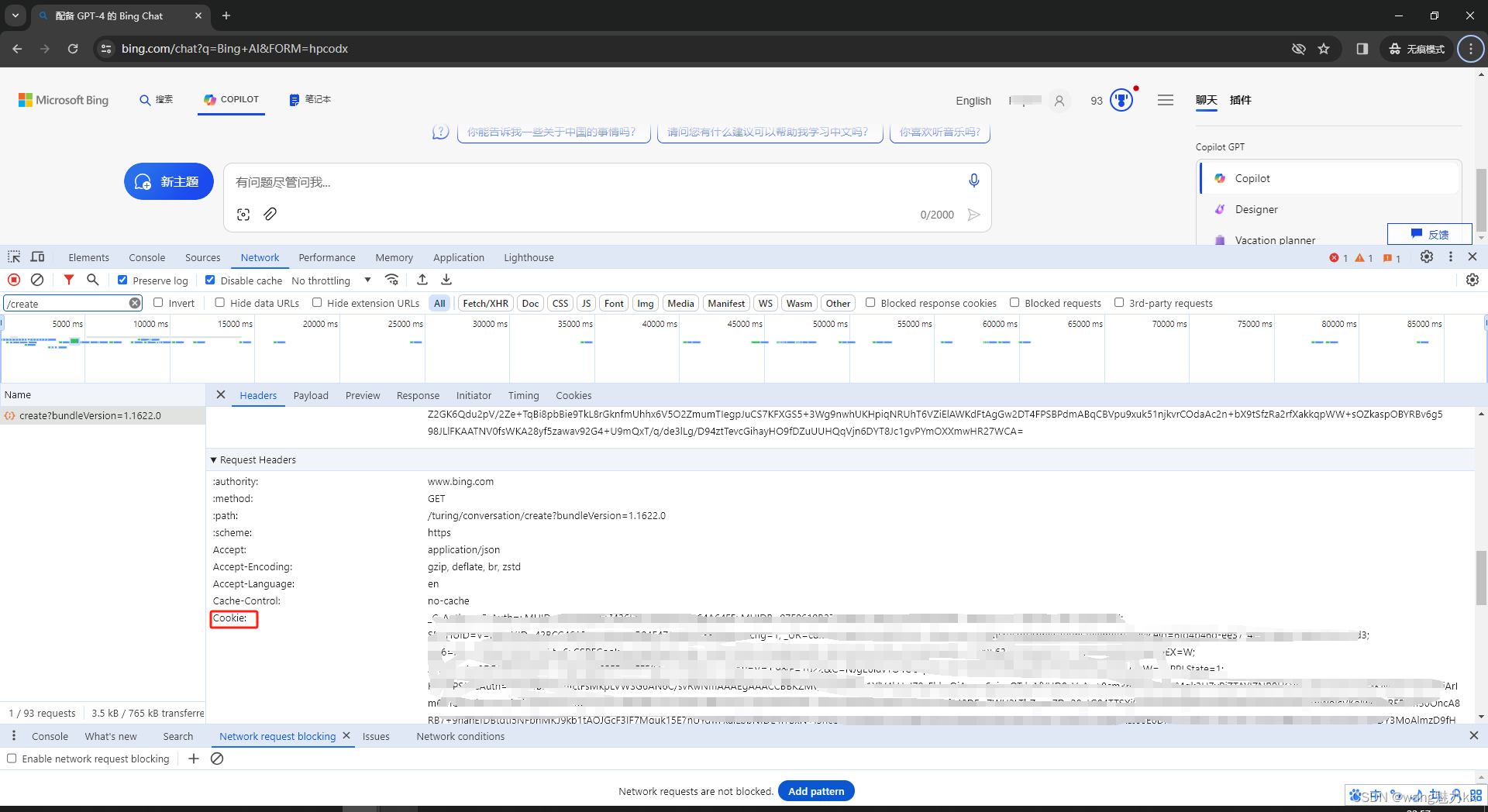Image resolution: width=1488 pixels, height=812 pixels.
Task: Select create?bundleVersion=1.1622.0 request
Action: [102, 415]
